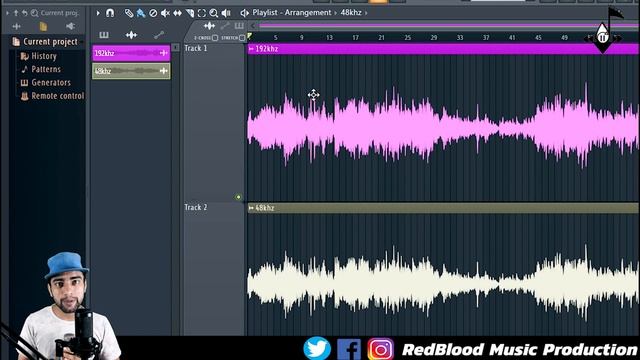The height and width of the screenshot is (360, 640).
Task: Select the Zoom tool
Action: click(x=213, y=13)
